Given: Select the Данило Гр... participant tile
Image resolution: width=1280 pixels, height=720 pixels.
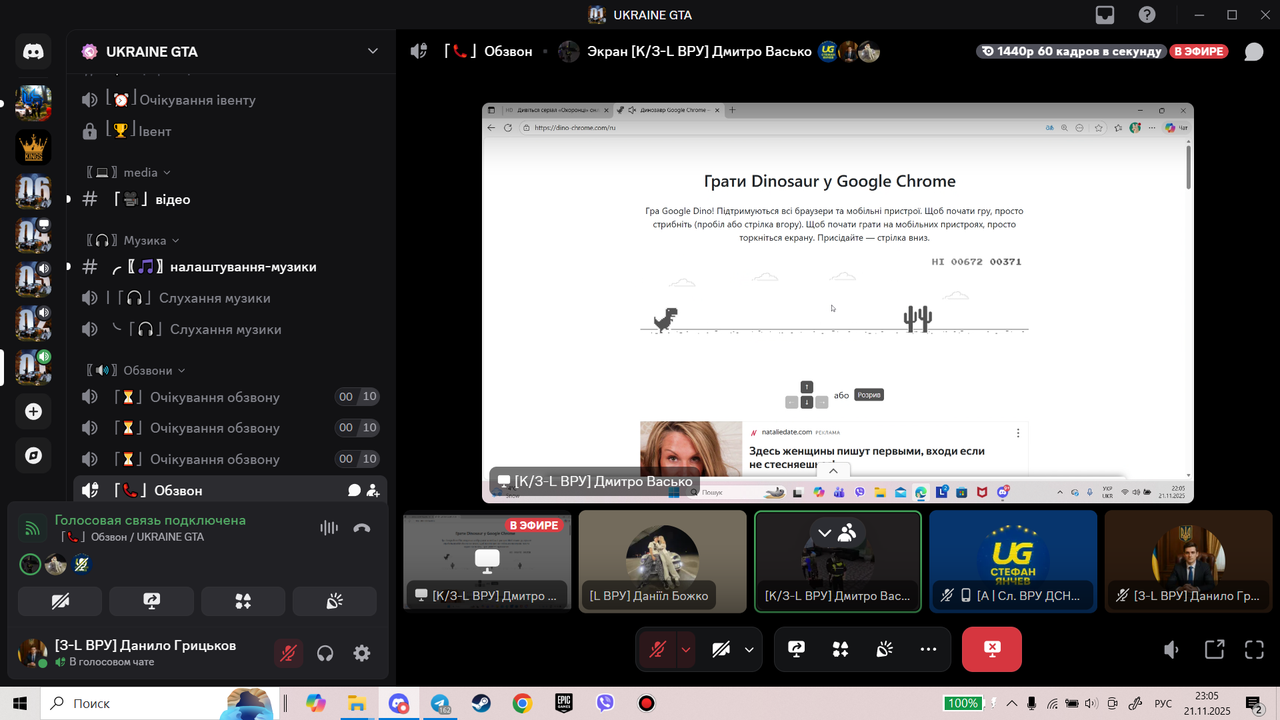Looking at the screenshot, I should pos(1189,561).
